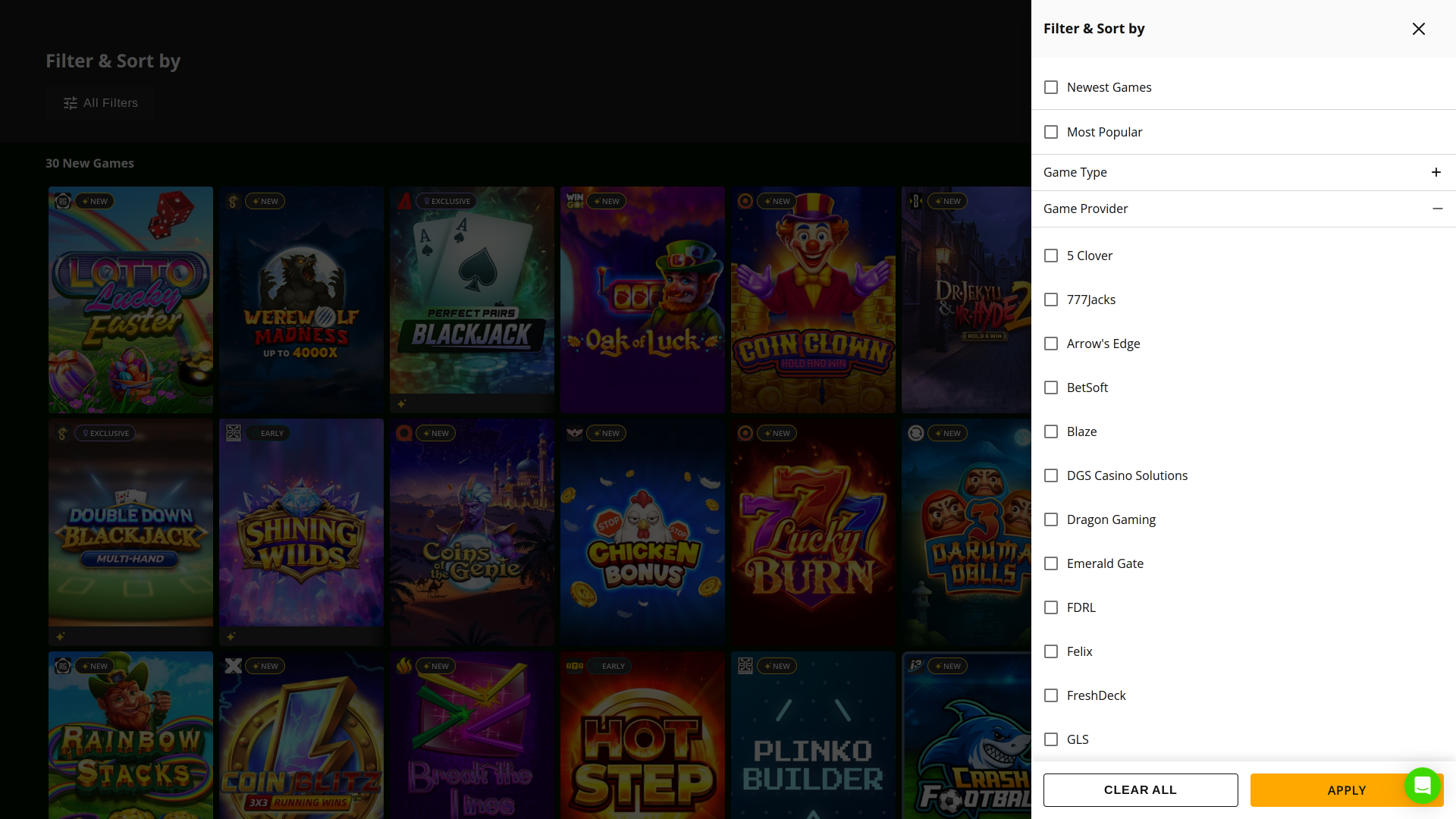Collapse the Game Provider section

pyautogui.click(x=1438, y=209)
